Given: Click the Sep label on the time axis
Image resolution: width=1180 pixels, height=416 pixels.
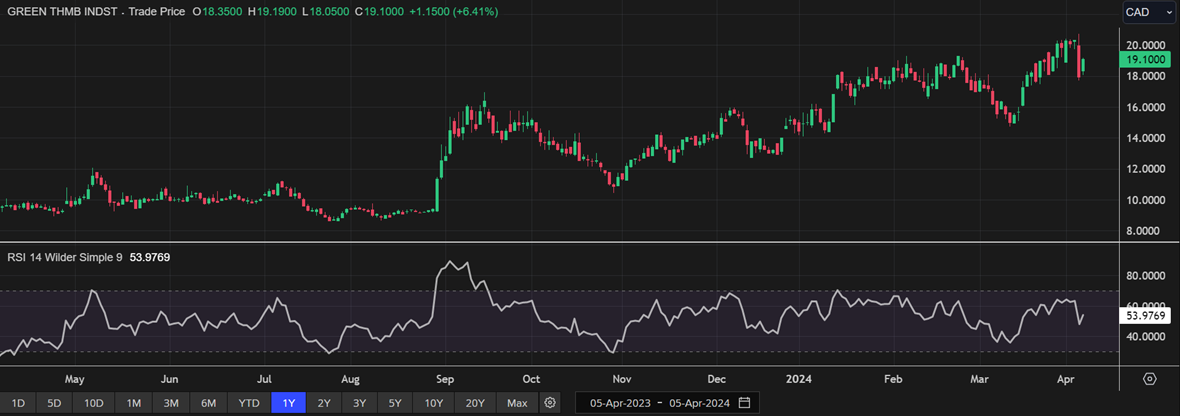Looking at the screenshot, I should tap(444, 378).
